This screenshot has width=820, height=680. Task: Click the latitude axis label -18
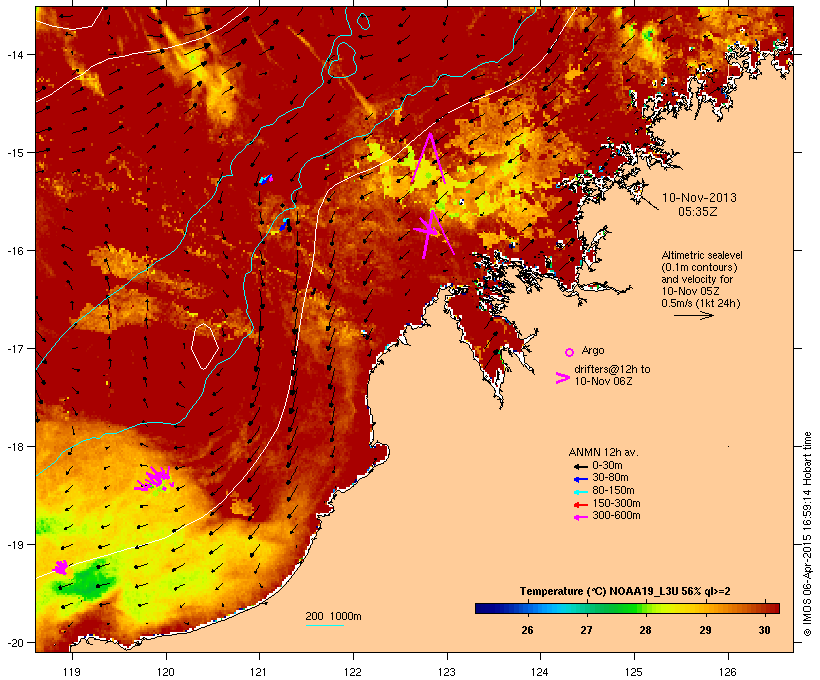[x=14, y=447]
